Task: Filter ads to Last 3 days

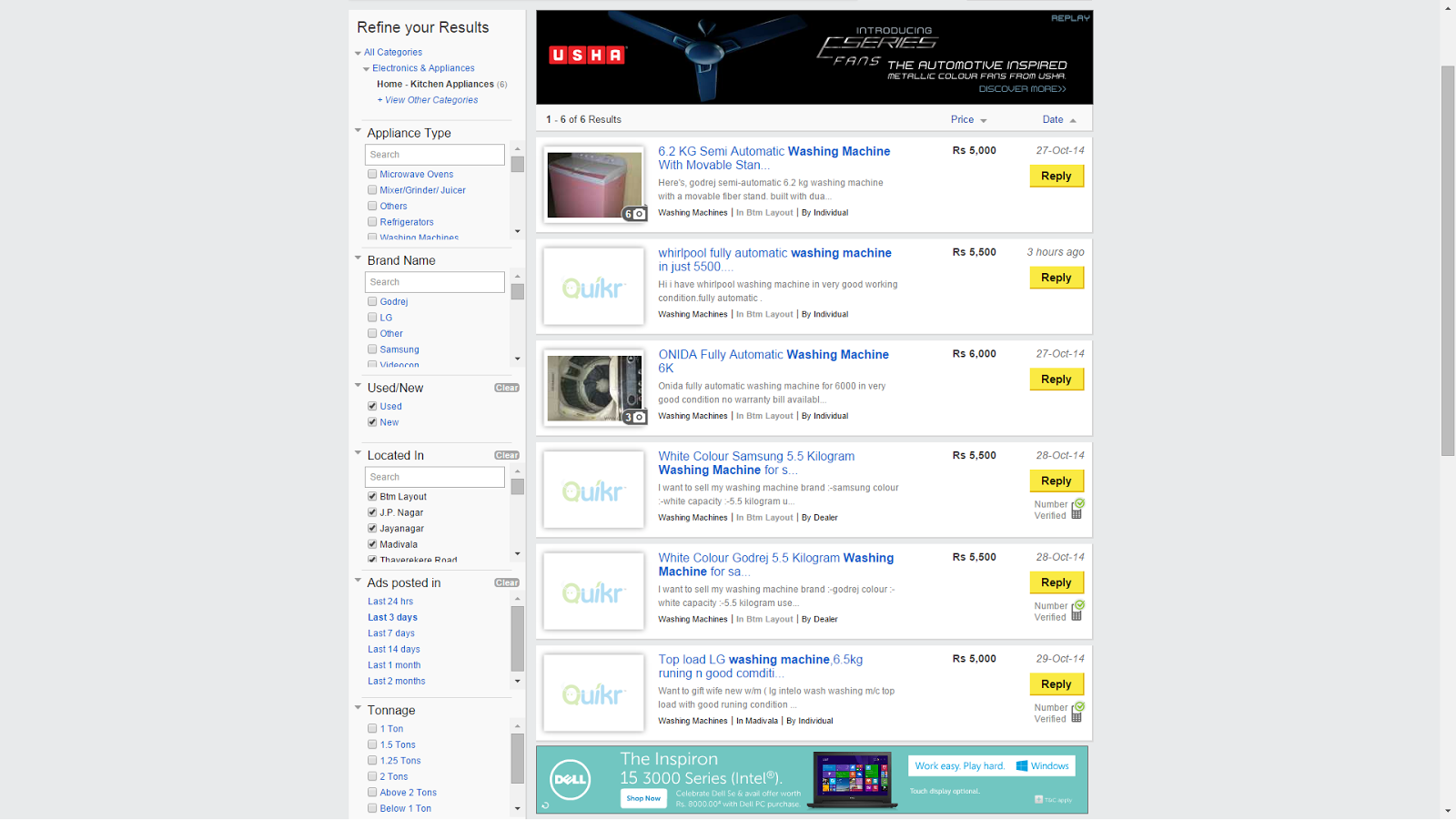Action: (x=392, y=617)
